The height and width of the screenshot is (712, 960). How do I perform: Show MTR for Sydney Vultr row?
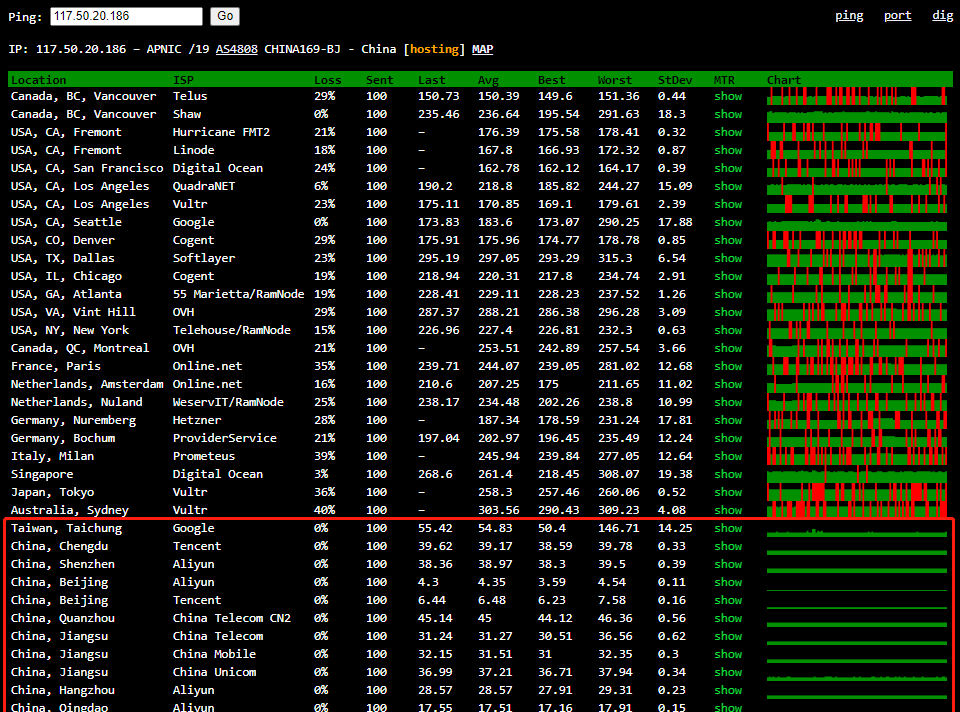point(728,510)
